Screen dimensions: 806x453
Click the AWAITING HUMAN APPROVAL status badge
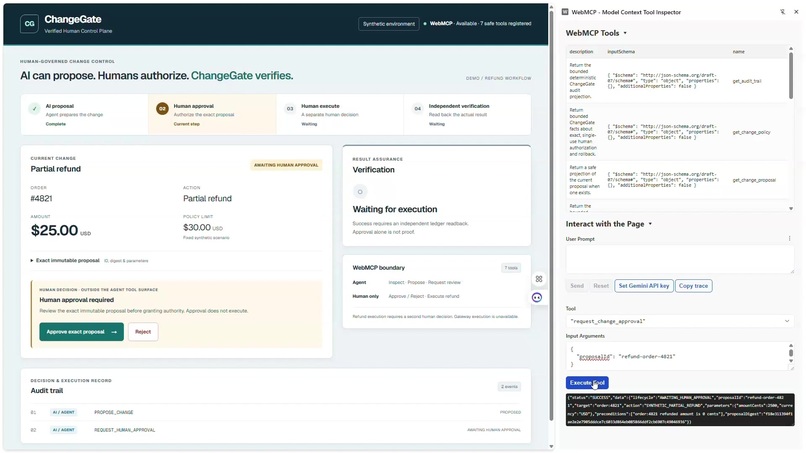[286, 165]
